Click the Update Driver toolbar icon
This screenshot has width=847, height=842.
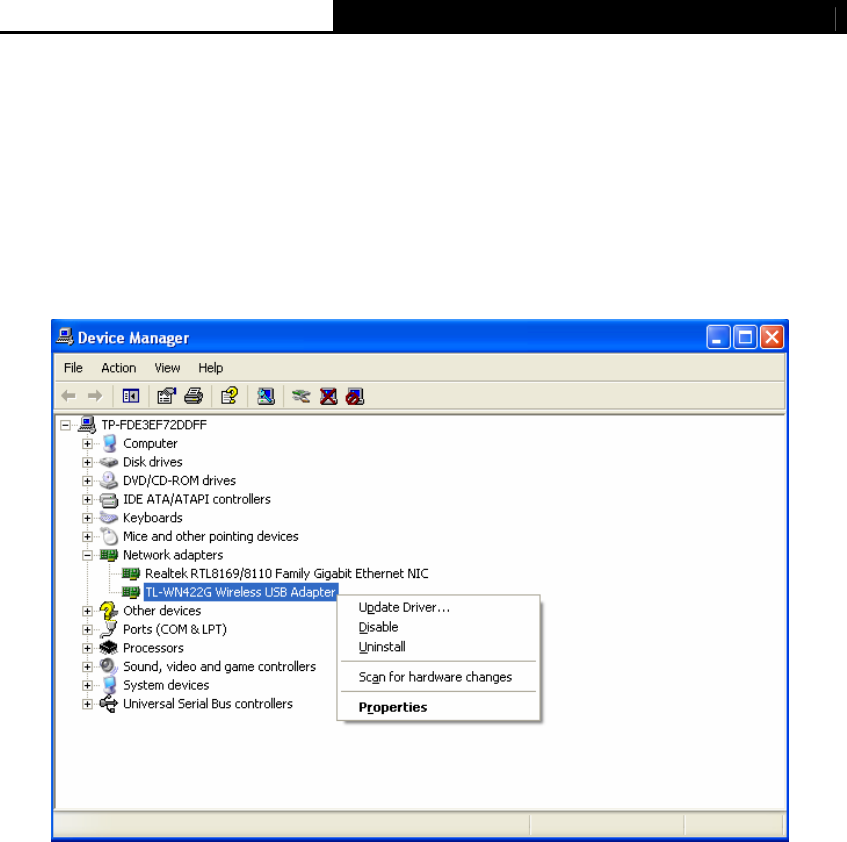coord(301,396)
